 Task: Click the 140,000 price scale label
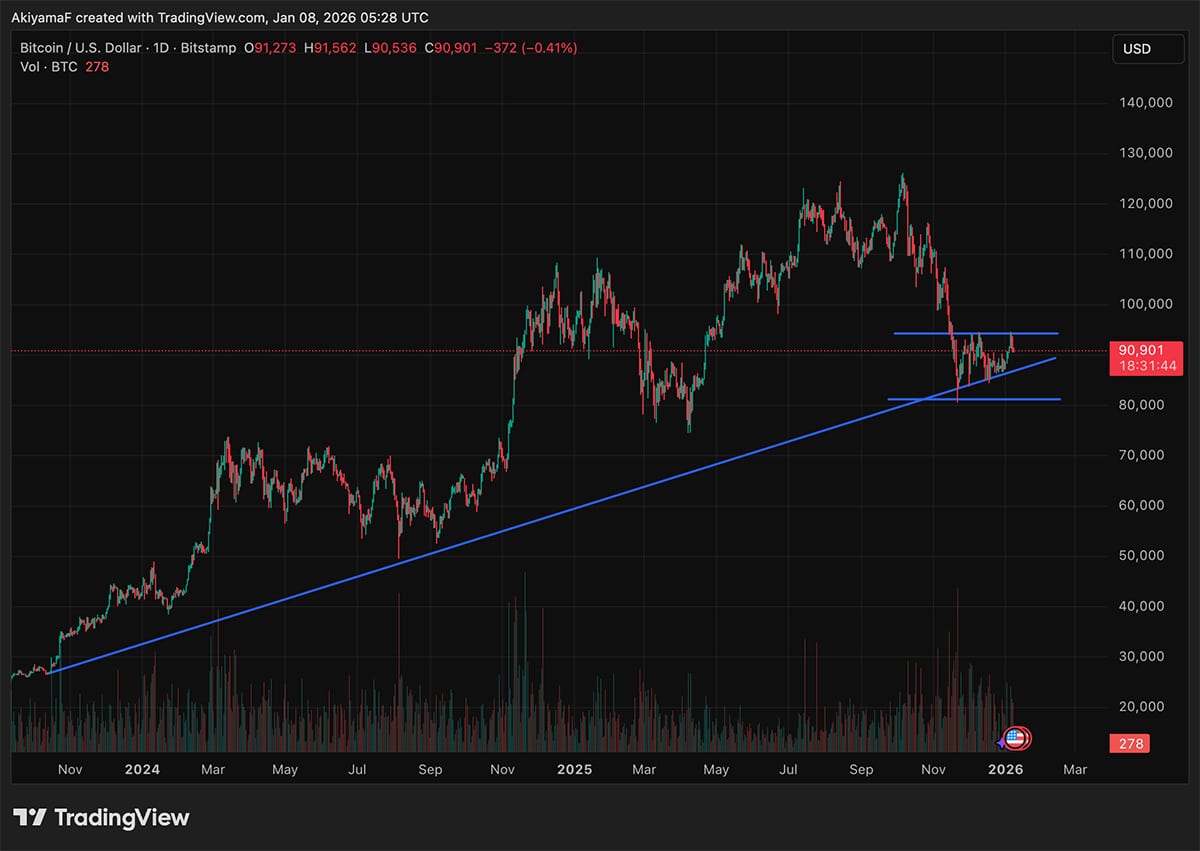click(1144, 103)
